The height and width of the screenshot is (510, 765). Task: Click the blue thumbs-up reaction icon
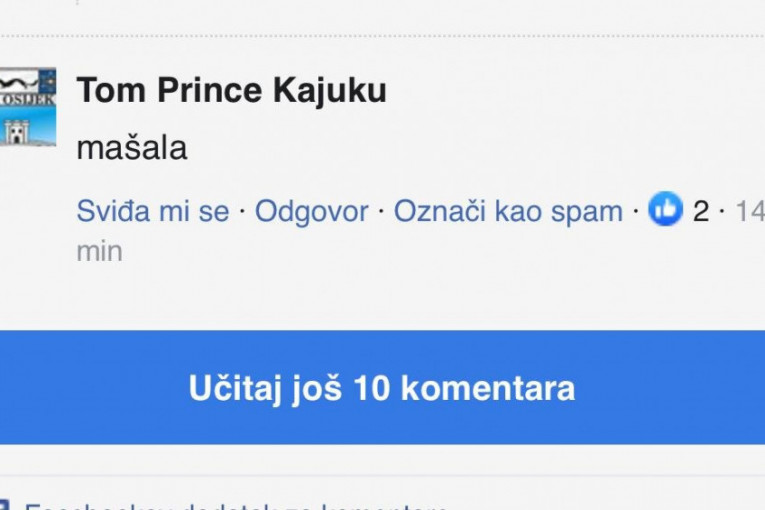click(665, 210)
